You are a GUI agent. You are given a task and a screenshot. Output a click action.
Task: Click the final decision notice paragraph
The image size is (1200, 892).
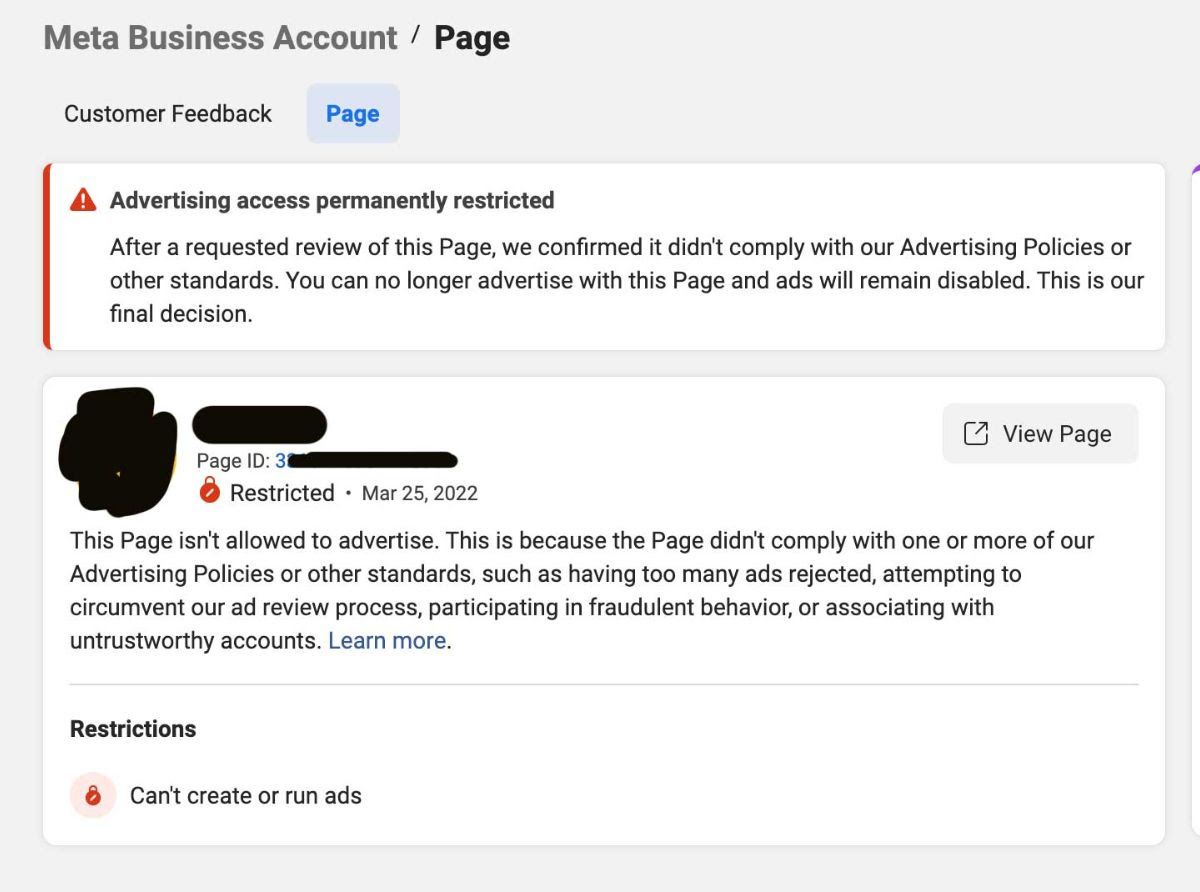click(627, 280)
